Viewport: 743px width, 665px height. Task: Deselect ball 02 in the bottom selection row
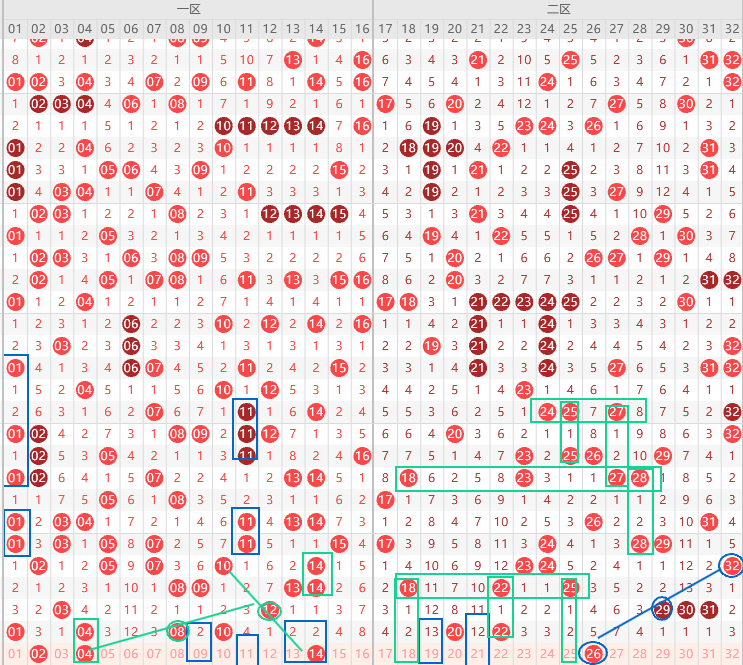tap(38, 654)
